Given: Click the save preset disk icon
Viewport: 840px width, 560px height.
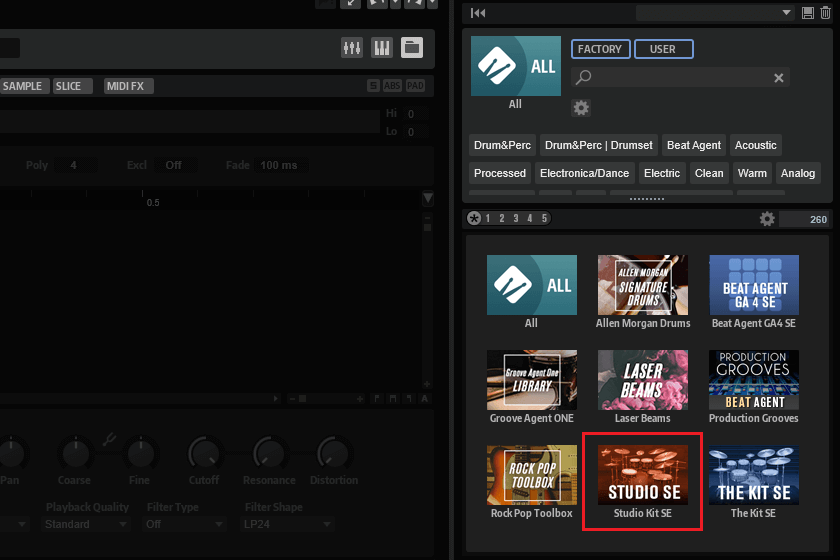Looking at the screenshot, I should 808,12.
